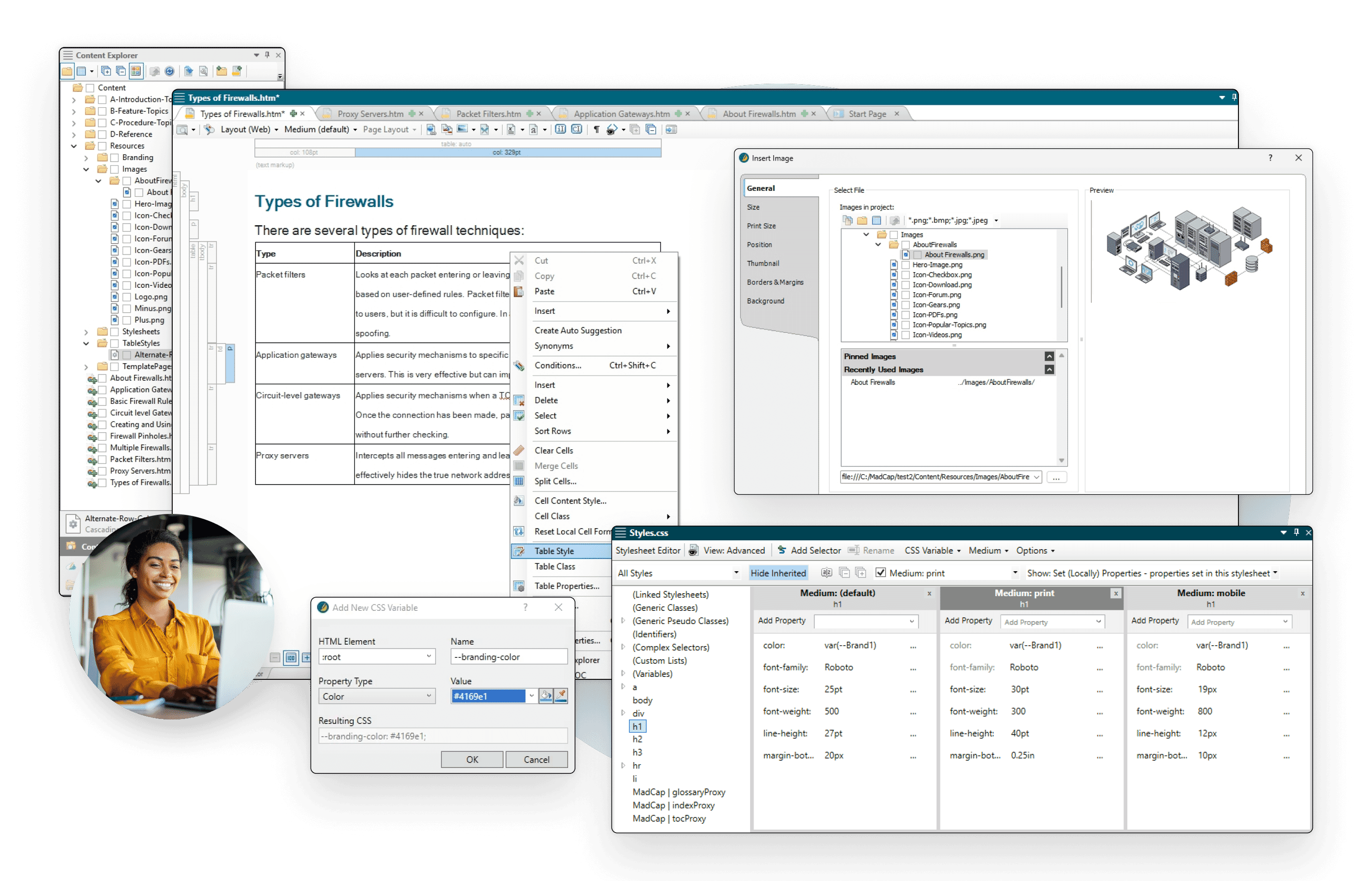
Task: Click the show paragraph markers (¶) icon
Action: [x=596, y=129]
